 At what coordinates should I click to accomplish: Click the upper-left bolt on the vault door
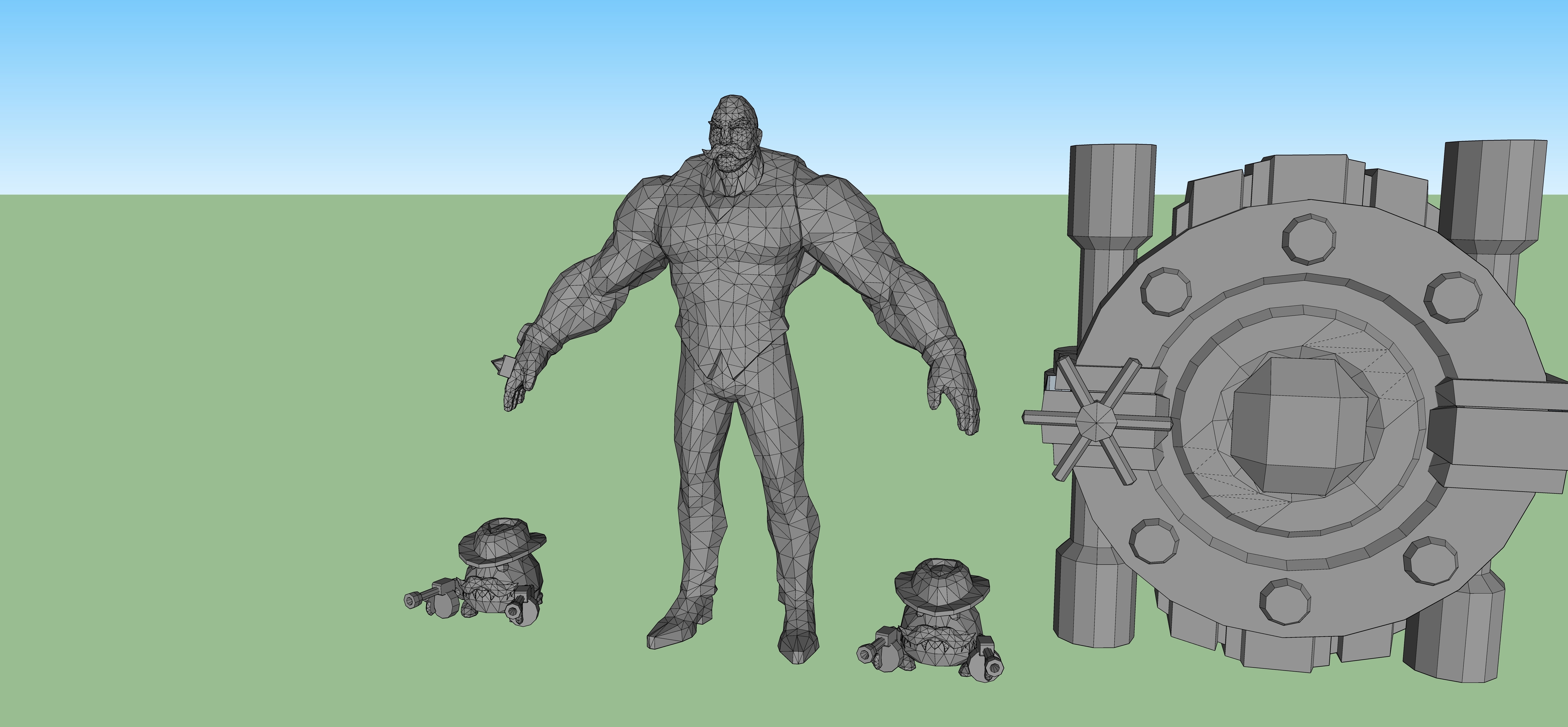point(1165,292)
